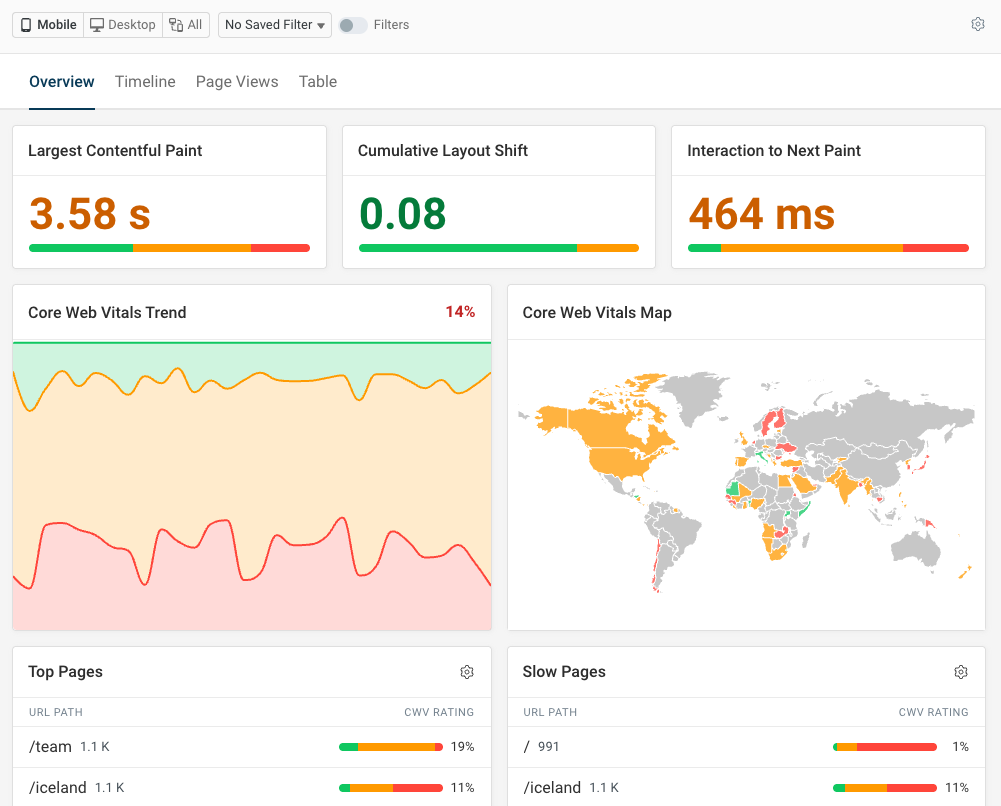This screenshot has height=806, width=1001.
Task: Open the dashboard settings gear
Action: pos(978,23)
